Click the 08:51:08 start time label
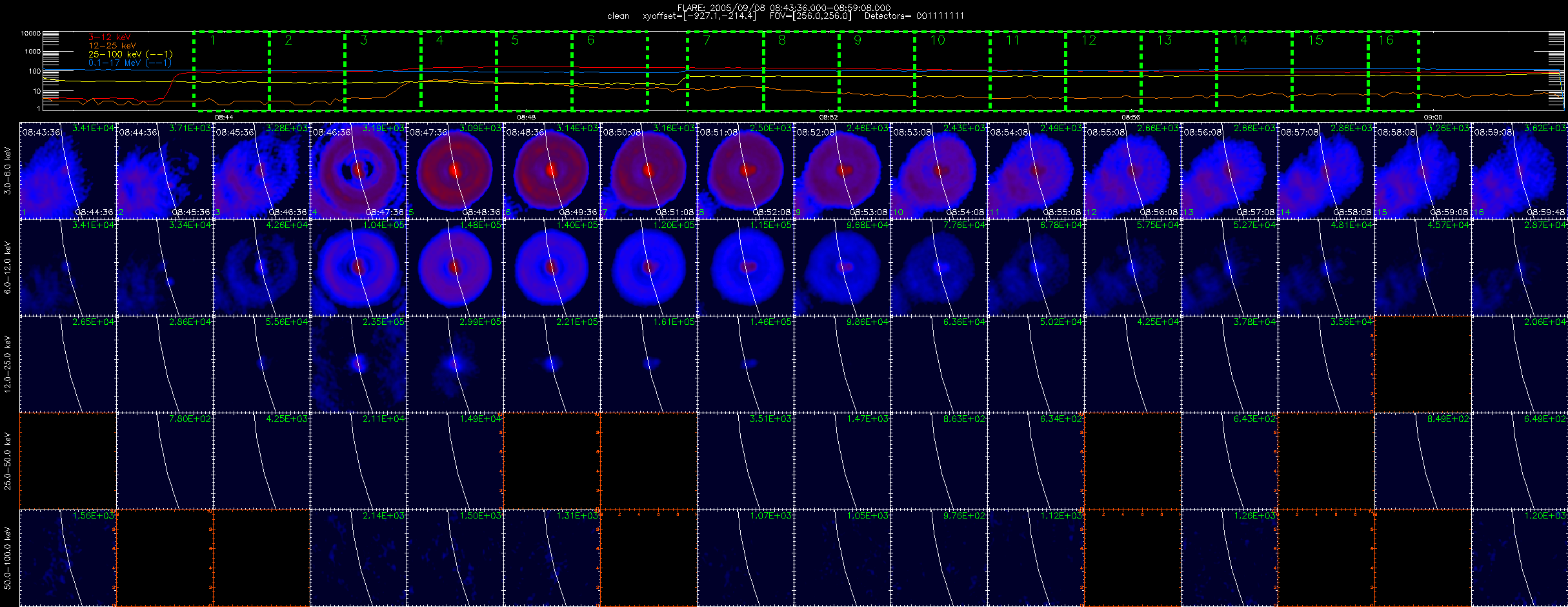Screen dimensions: 1568x607 click(x=719, y=132)
